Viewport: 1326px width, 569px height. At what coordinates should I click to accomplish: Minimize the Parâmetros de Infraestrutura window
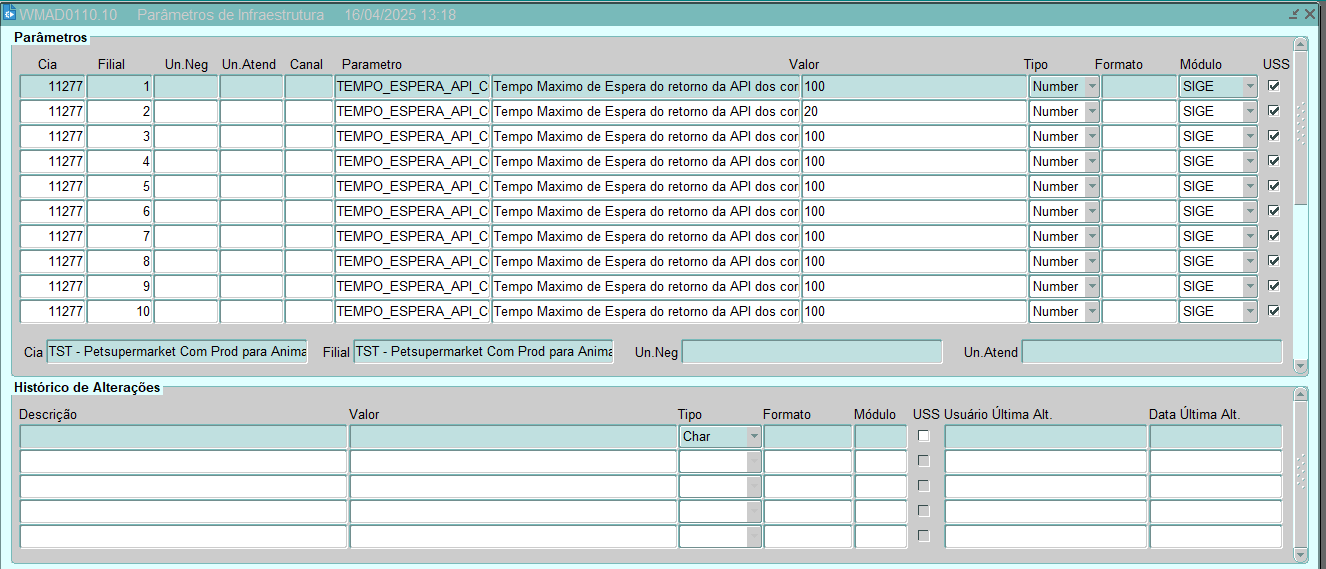tap(1294, 14)
